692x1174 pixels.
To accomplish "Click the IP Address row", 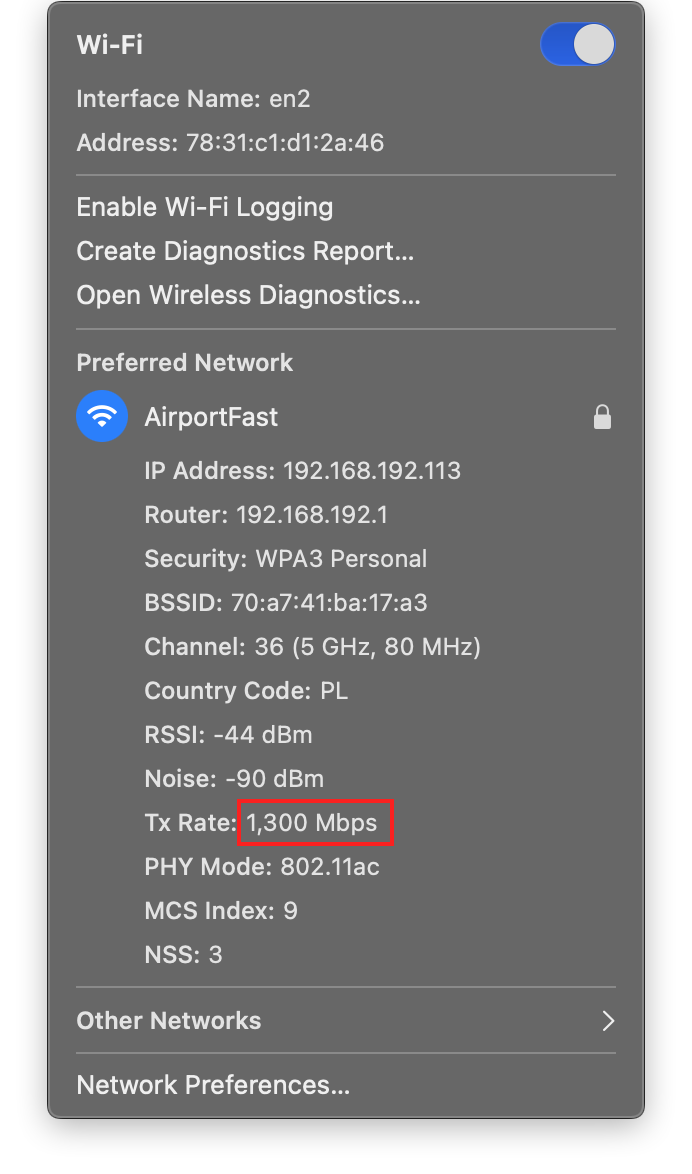I will tap(302, 471).
